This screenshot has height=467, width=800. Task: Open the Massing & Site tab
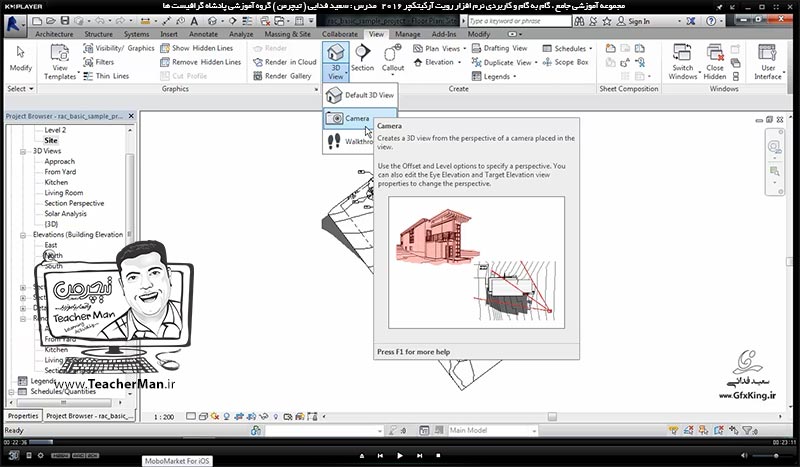(287, 34)
